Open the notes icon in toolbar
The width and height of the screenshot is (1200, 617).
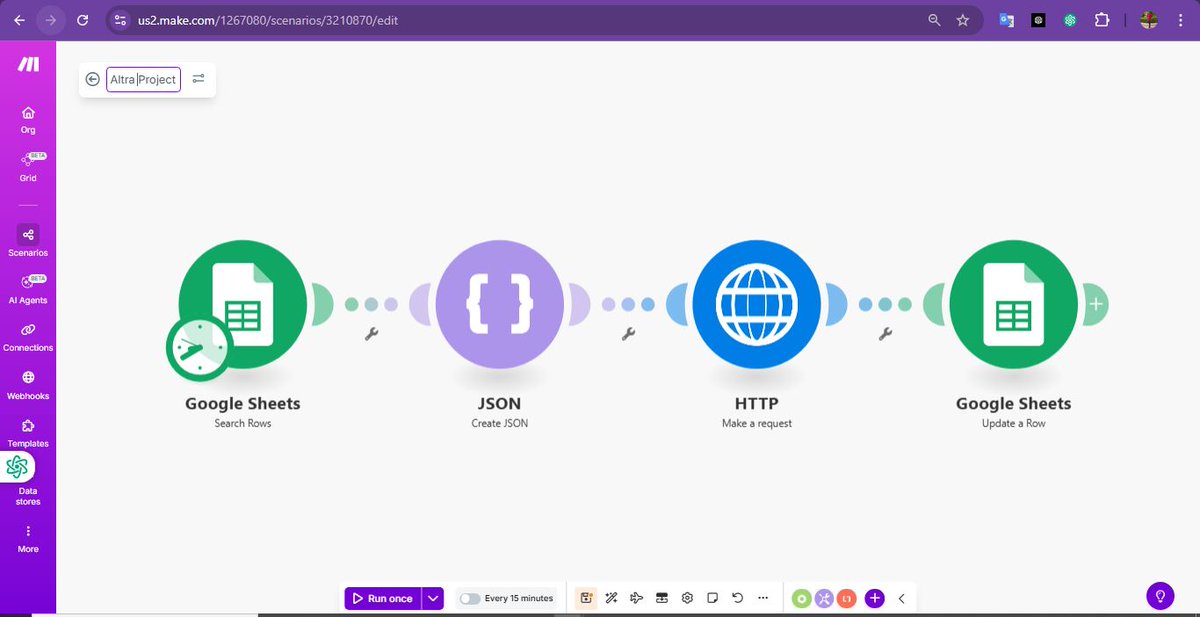712,598
